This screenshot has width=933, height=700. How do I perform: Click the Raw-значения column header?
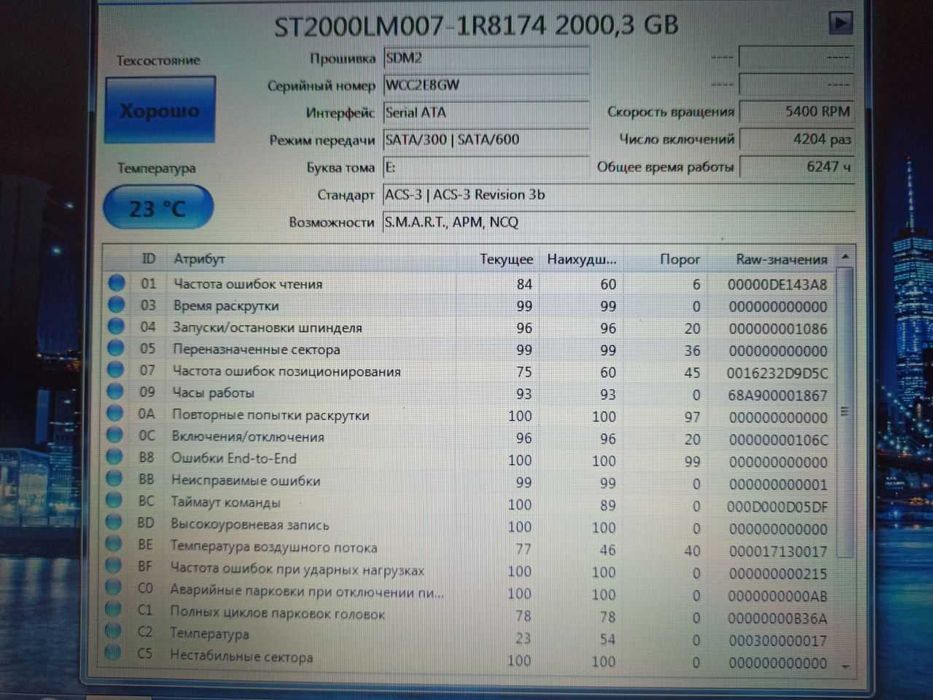click(772, 260)
